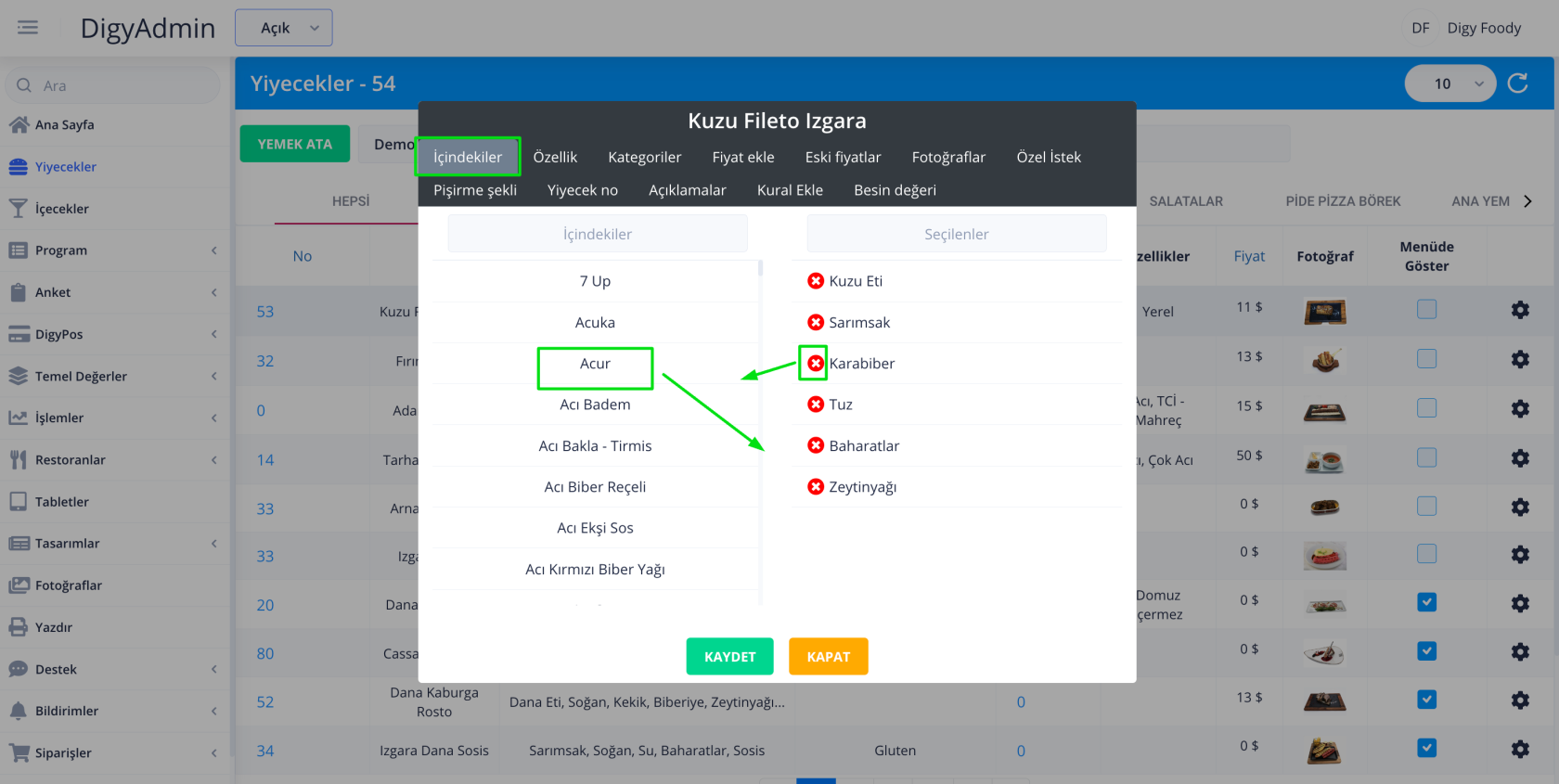Remove Karabiber using red X icon
The width and height of the screenshot is (1559, 784).
[816, 364]
